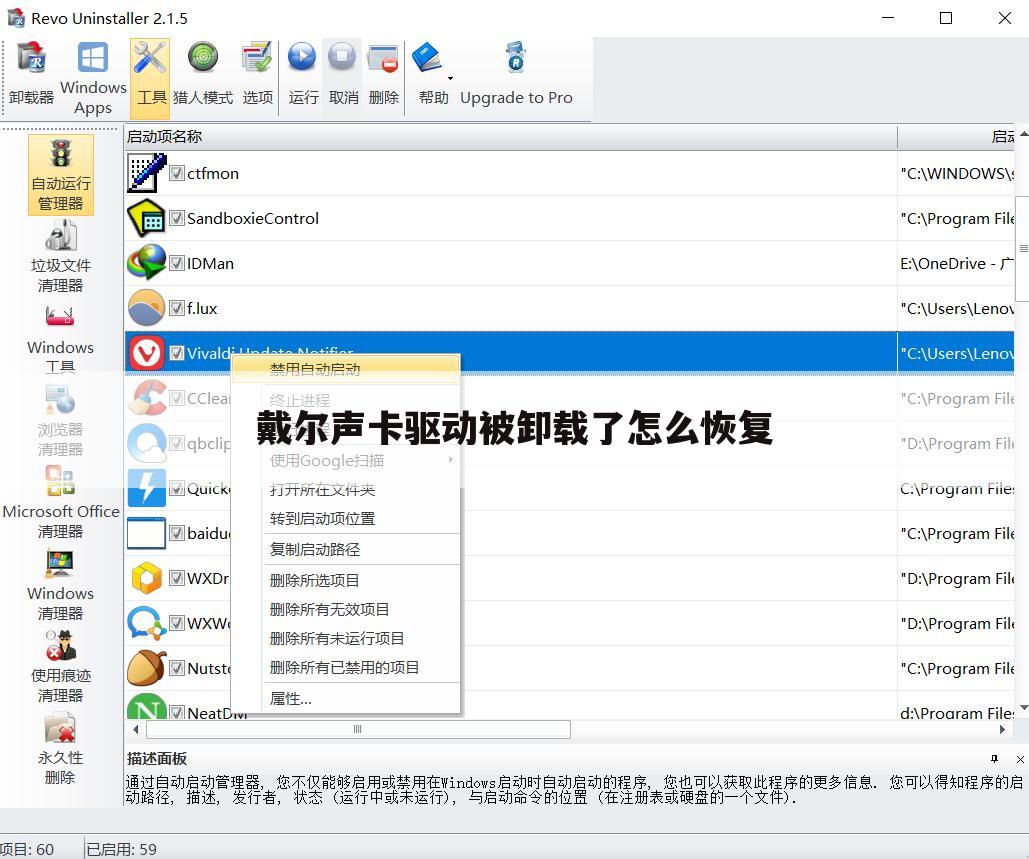Click the 删除 delete toolbar icon

(383, 73)
